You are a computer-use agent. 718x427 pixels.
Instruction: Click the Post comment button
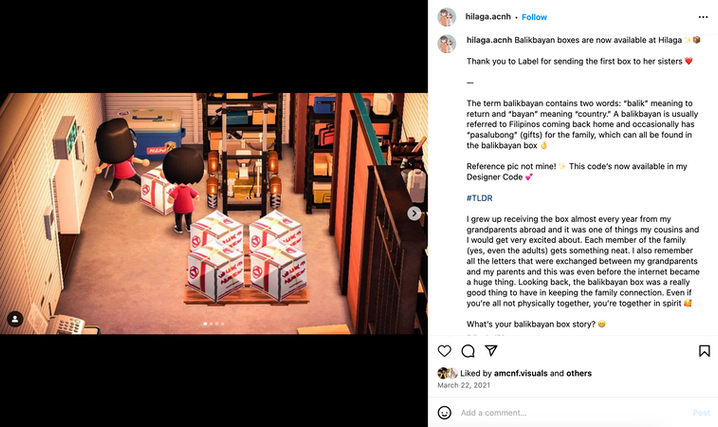[701, 413]
